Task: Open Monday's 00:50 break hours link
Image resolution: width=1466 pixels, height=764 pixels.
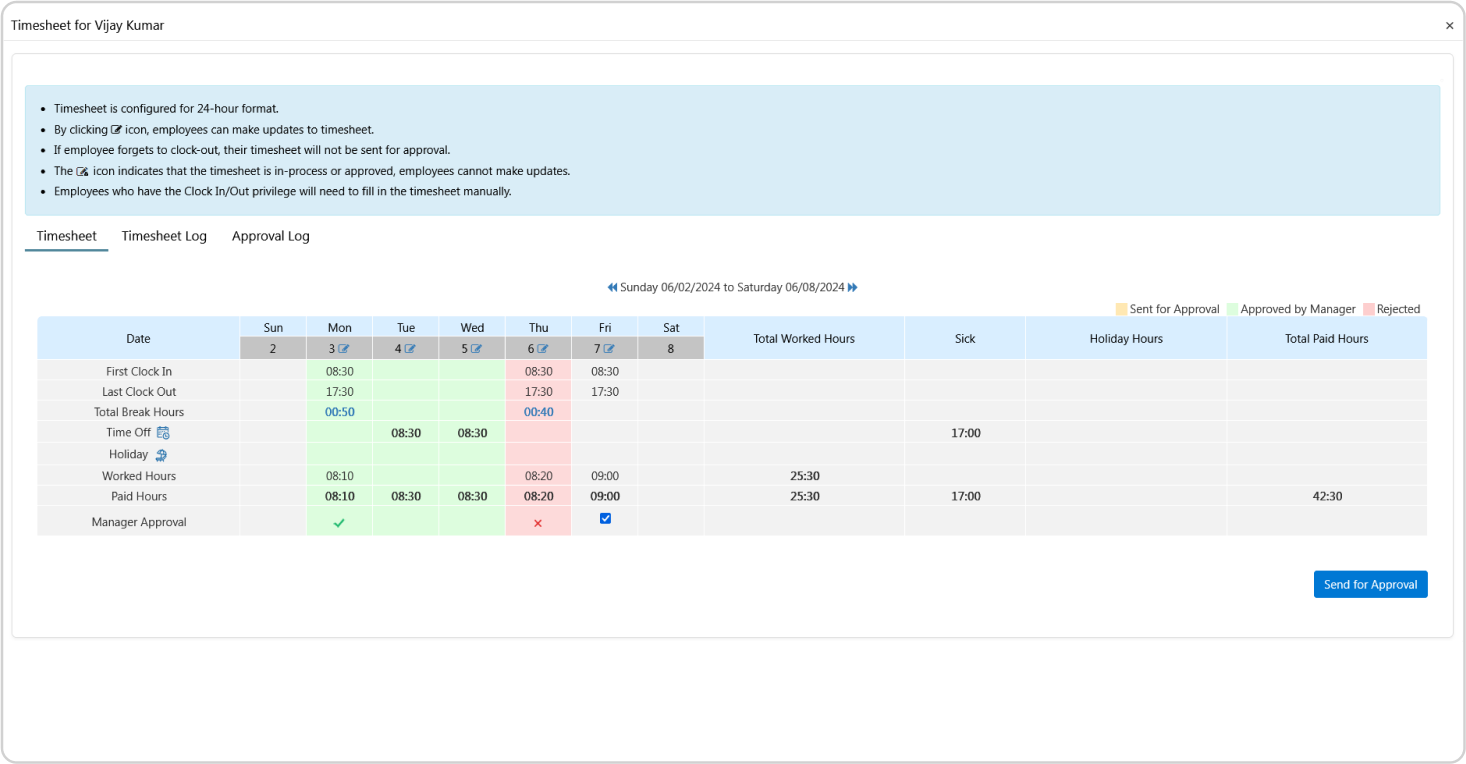Action: (x=339, y=412)
